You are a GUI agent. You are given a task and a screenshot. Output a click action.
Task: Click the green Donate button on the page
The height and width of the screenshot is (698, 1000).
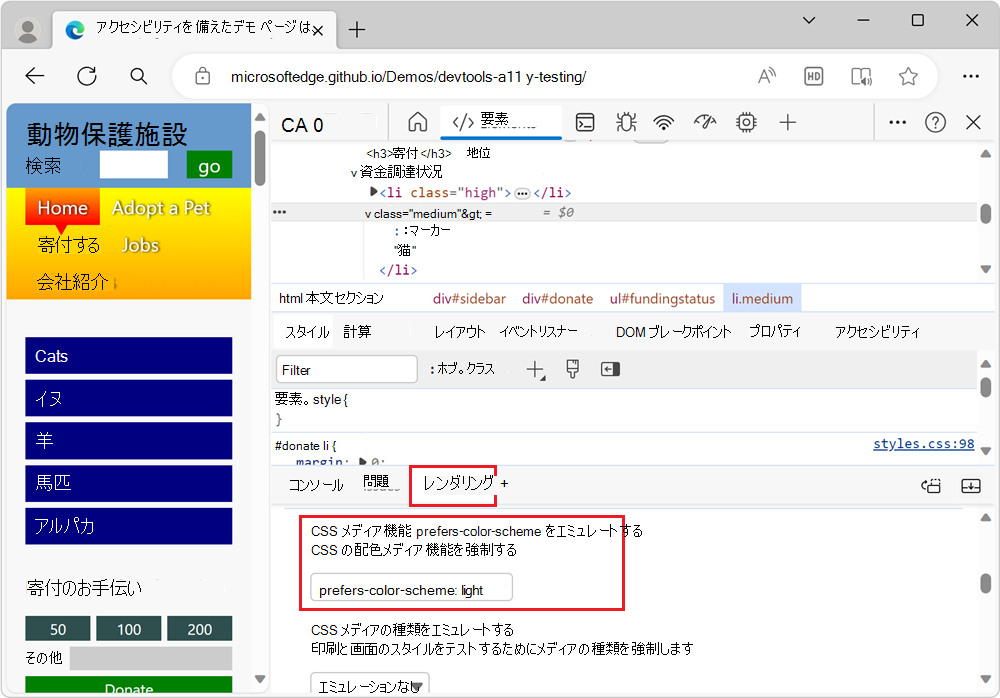click(128, 688)
